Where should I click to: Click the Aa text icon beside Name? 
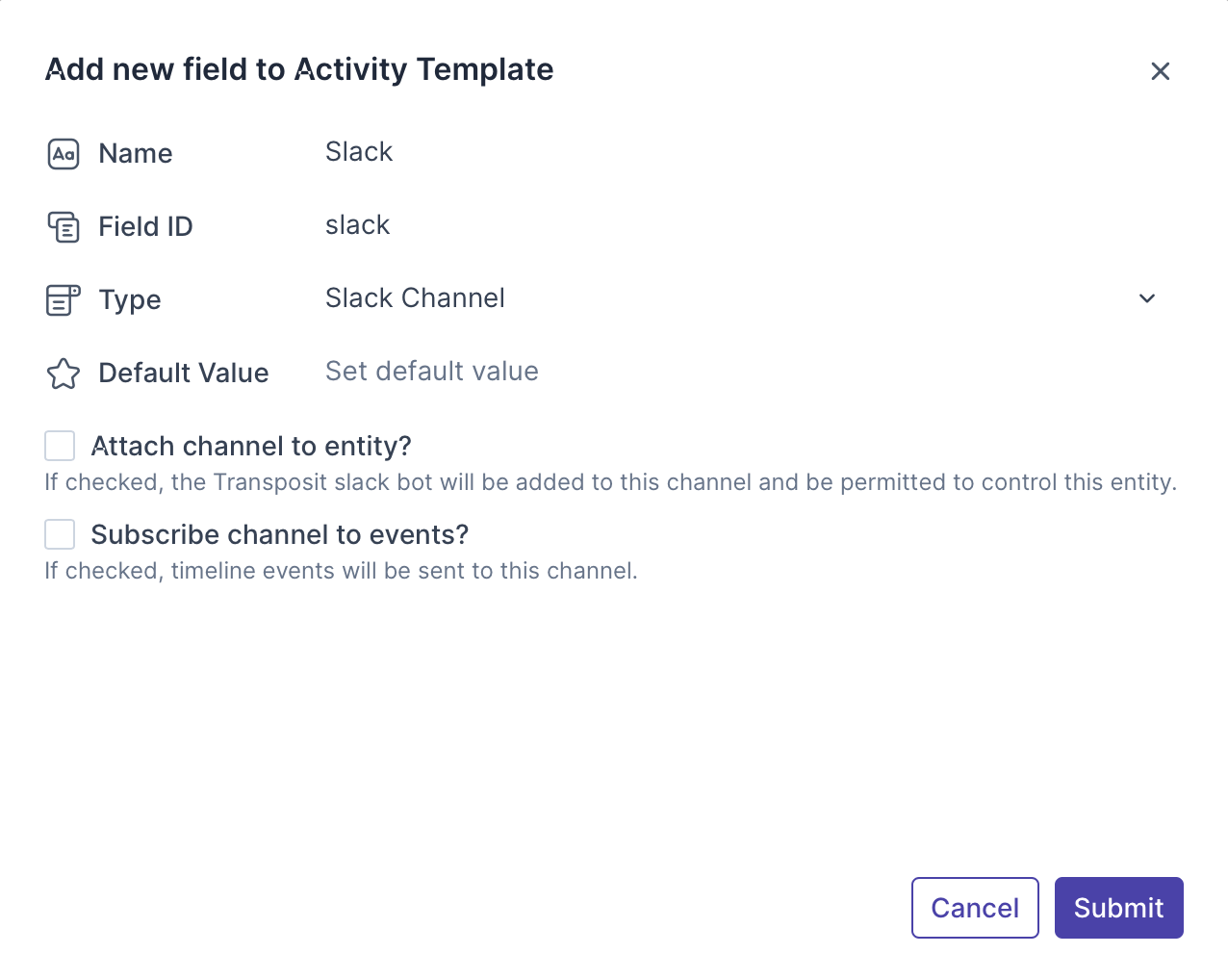(x=64, y=154)
